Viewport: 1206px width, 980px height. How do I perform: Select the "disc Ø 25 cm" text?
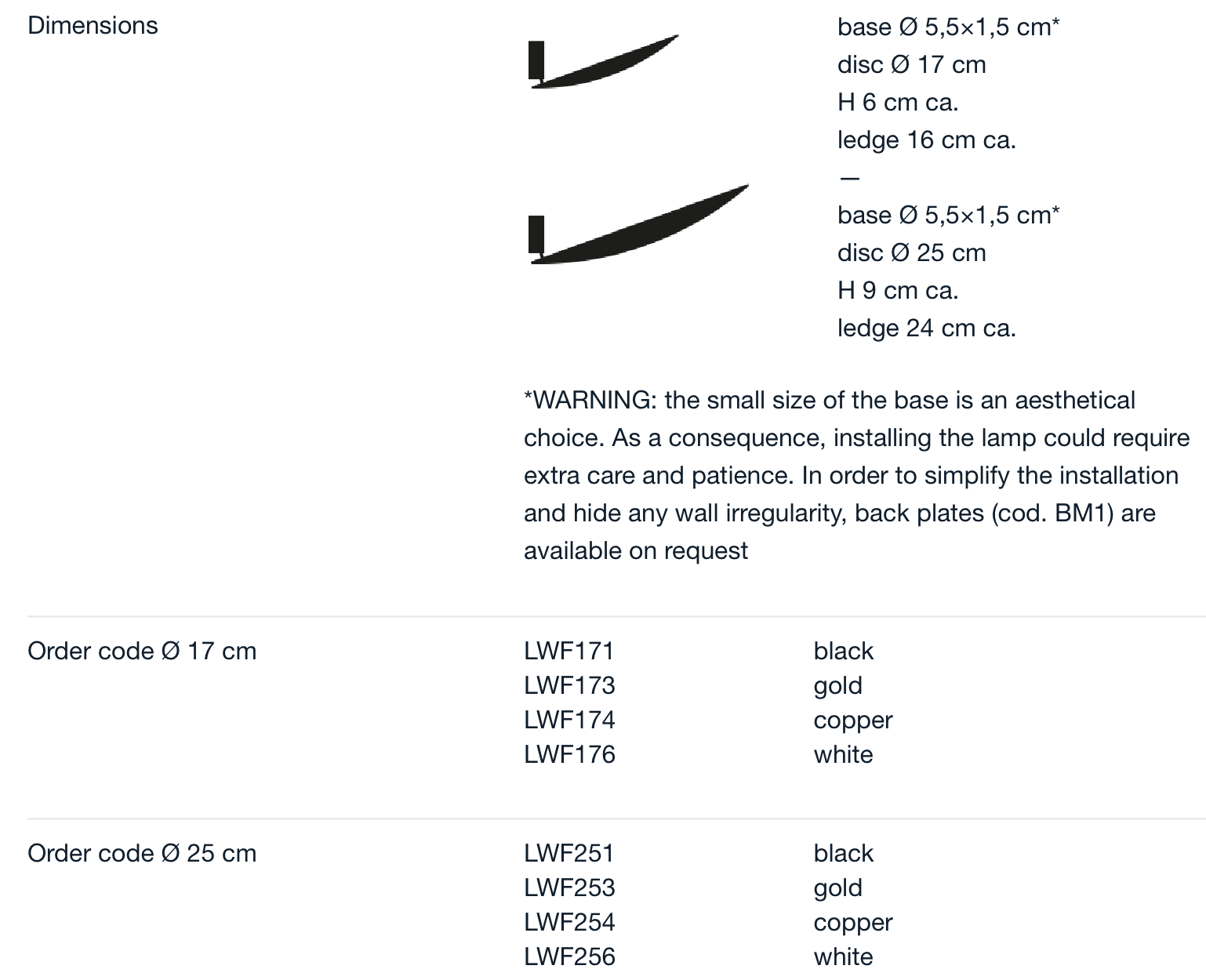(911, 252)
